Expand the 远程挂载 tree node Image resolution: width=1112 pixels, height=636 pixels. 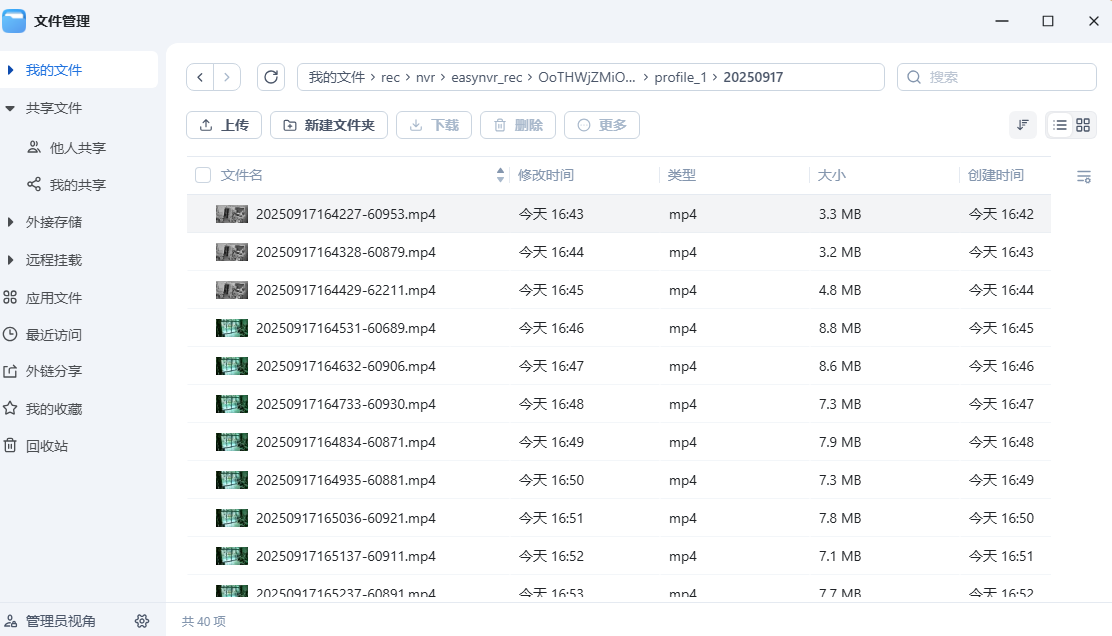11,260
